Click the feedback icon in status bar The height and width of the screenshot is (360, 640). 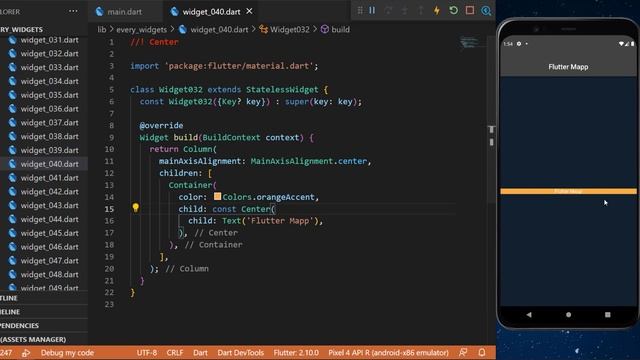point(463,352)
